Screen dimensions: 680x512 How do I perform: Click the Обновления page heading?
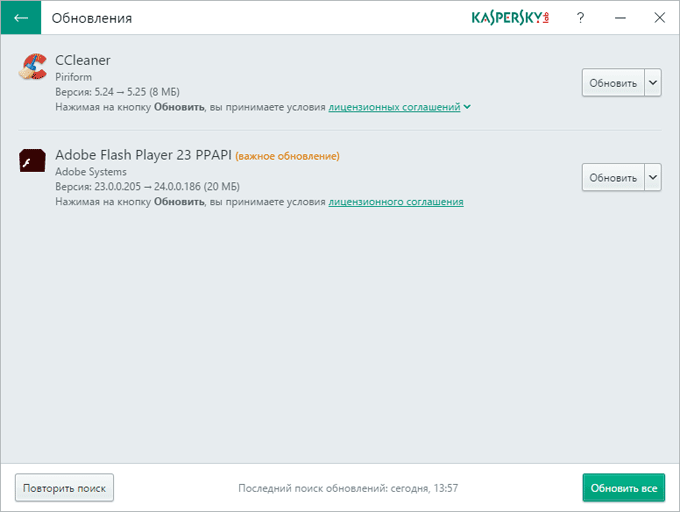(x=92, y=18)
